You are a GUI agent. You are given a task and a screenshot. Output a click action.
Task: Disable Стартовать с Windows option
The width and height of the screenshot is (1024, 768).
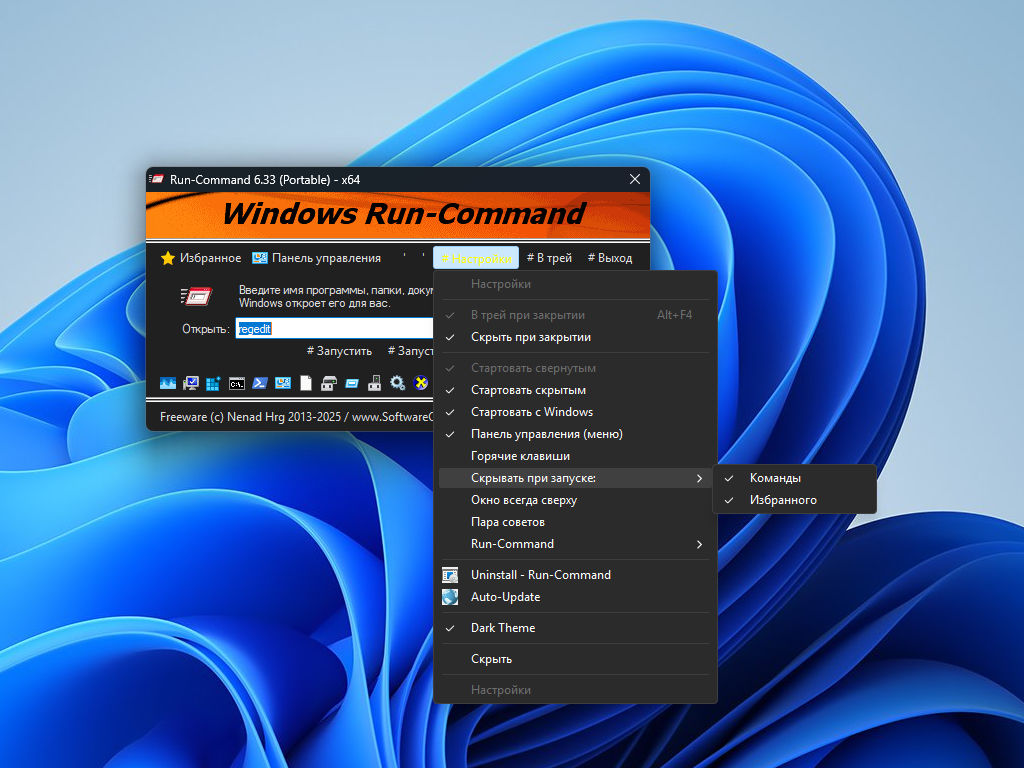532,412
